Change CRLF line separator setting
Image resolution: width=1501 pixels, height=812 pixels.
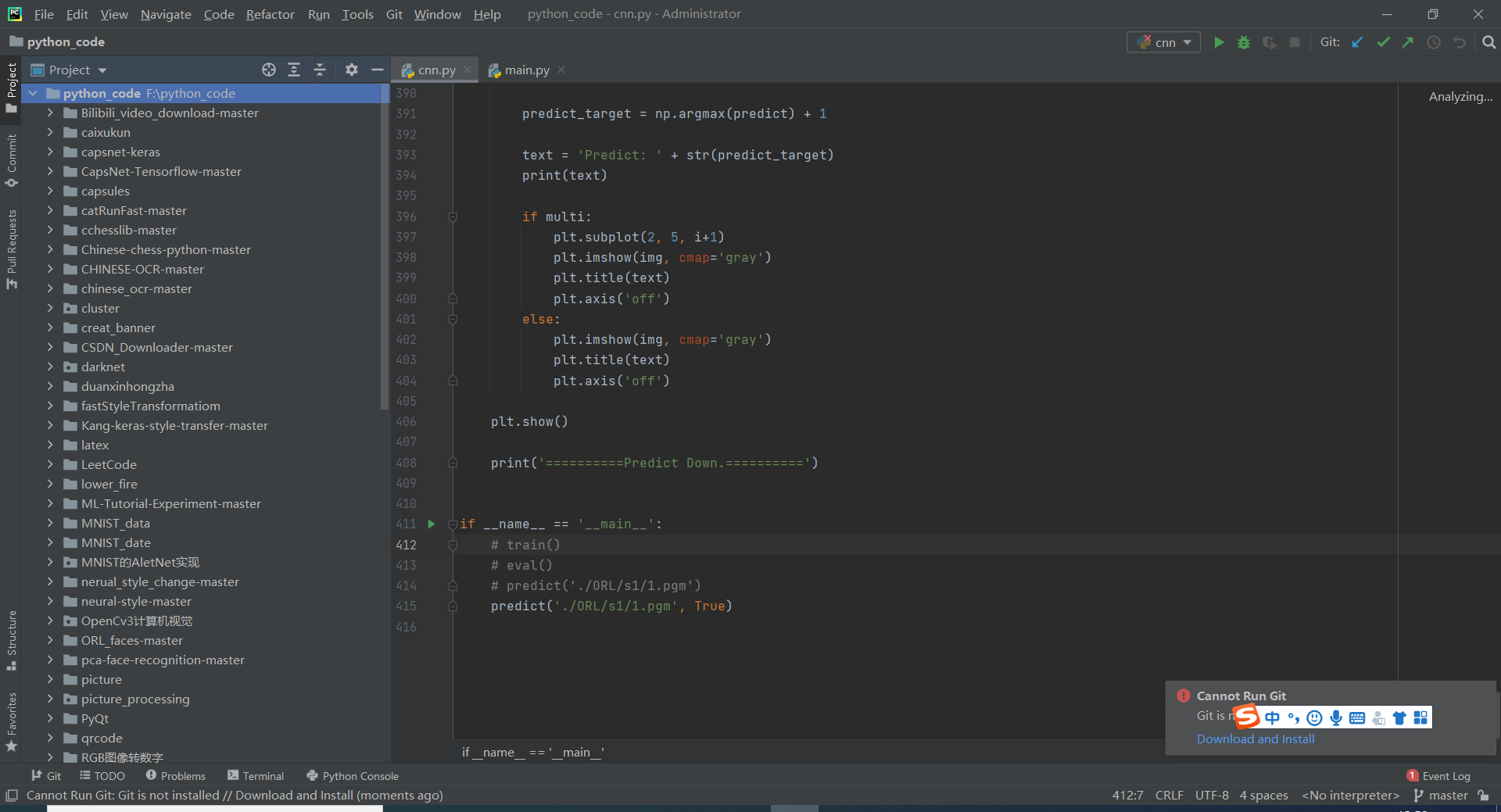(x=1169, y=795)
